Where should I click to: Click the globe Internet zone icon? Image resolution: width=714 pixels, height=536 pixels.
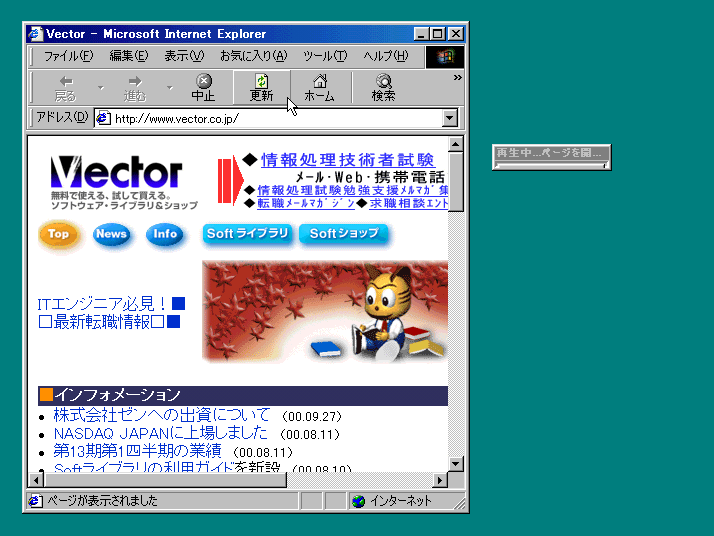359,501
